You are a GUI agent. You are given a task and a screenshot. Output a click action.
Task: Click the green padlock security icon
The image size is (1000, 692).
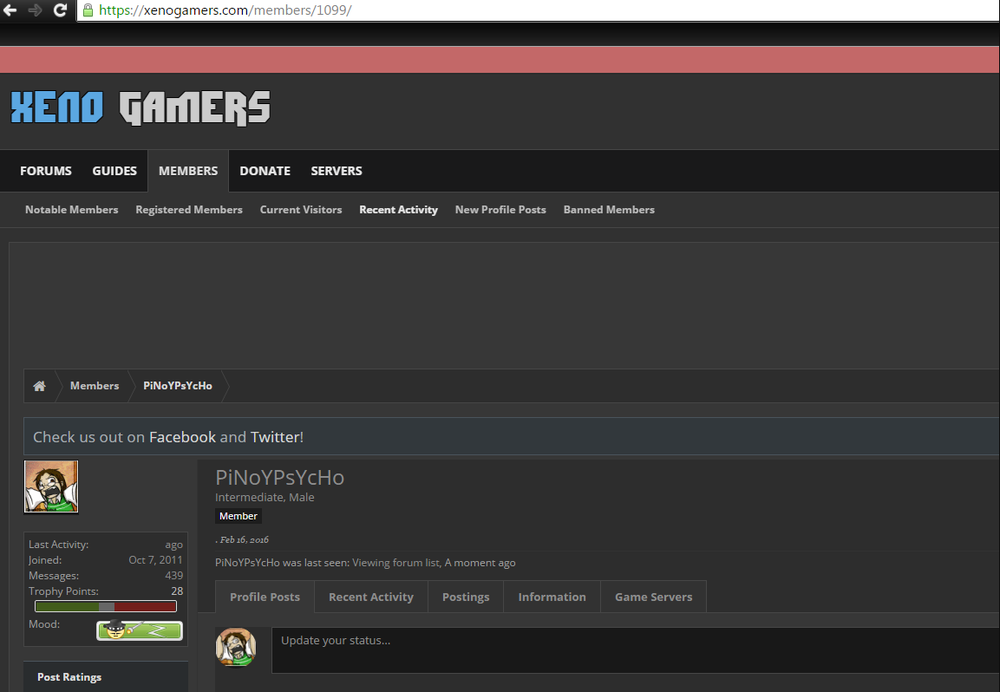pos(88,10)
